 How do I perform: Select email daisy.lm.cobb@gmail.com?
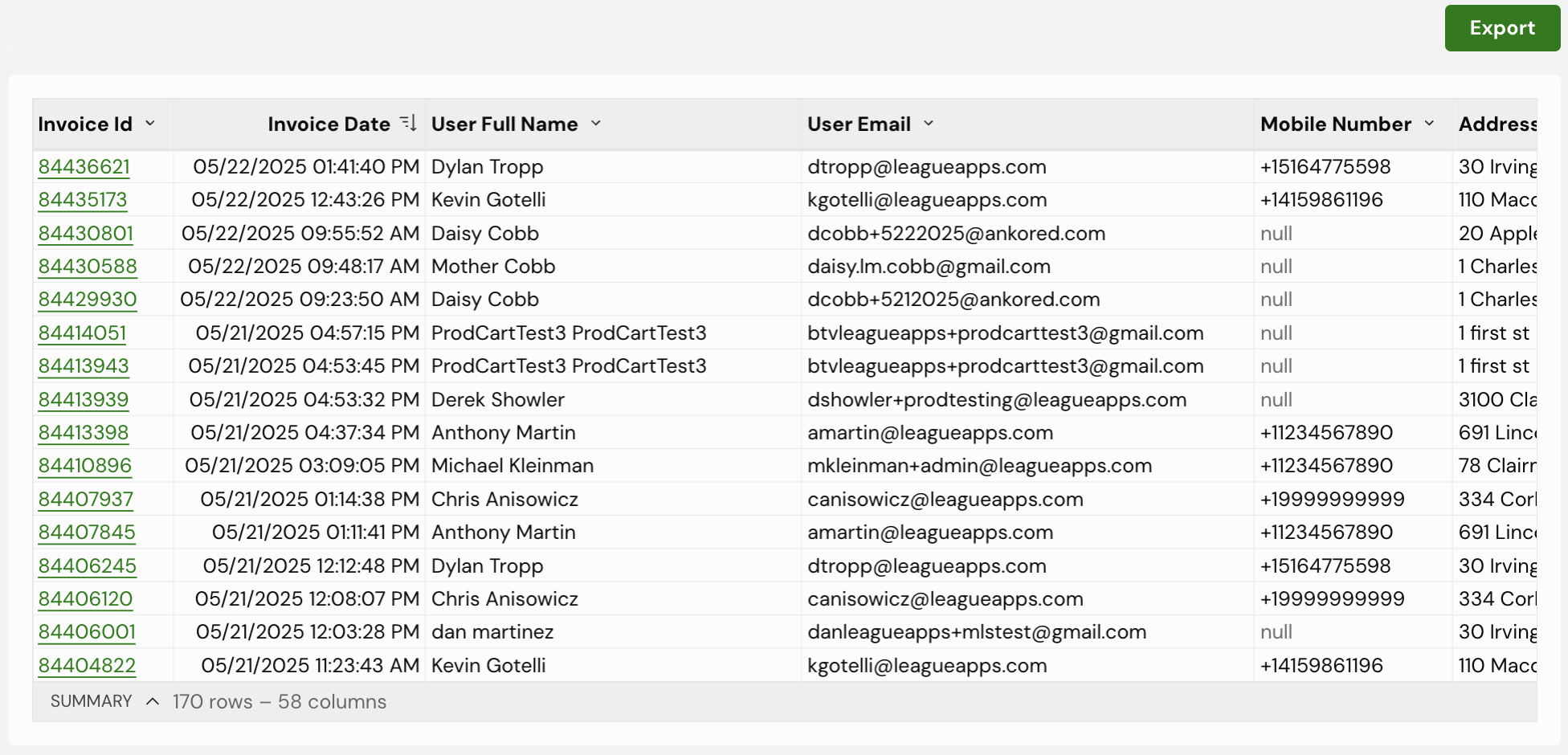(x=929, y=266)
